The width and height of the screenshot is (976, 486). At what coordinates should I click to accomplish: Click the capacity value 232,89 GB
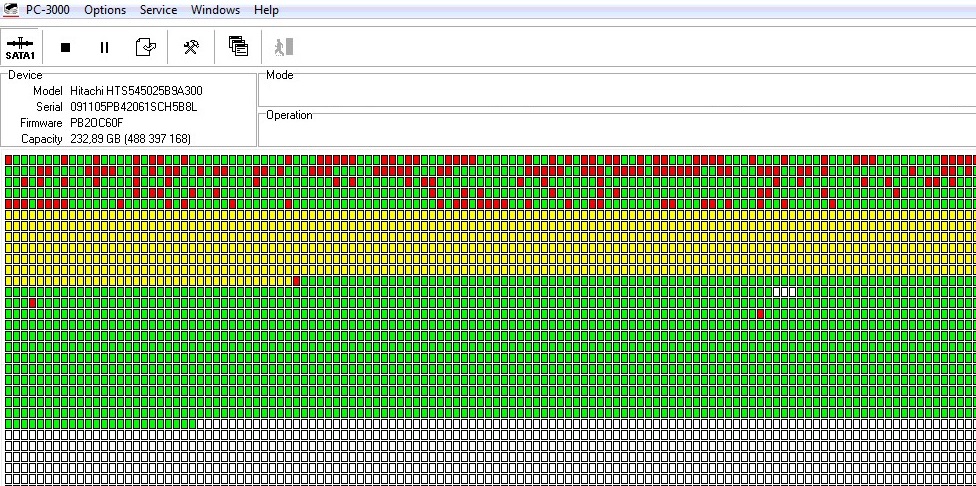point(130,139)
